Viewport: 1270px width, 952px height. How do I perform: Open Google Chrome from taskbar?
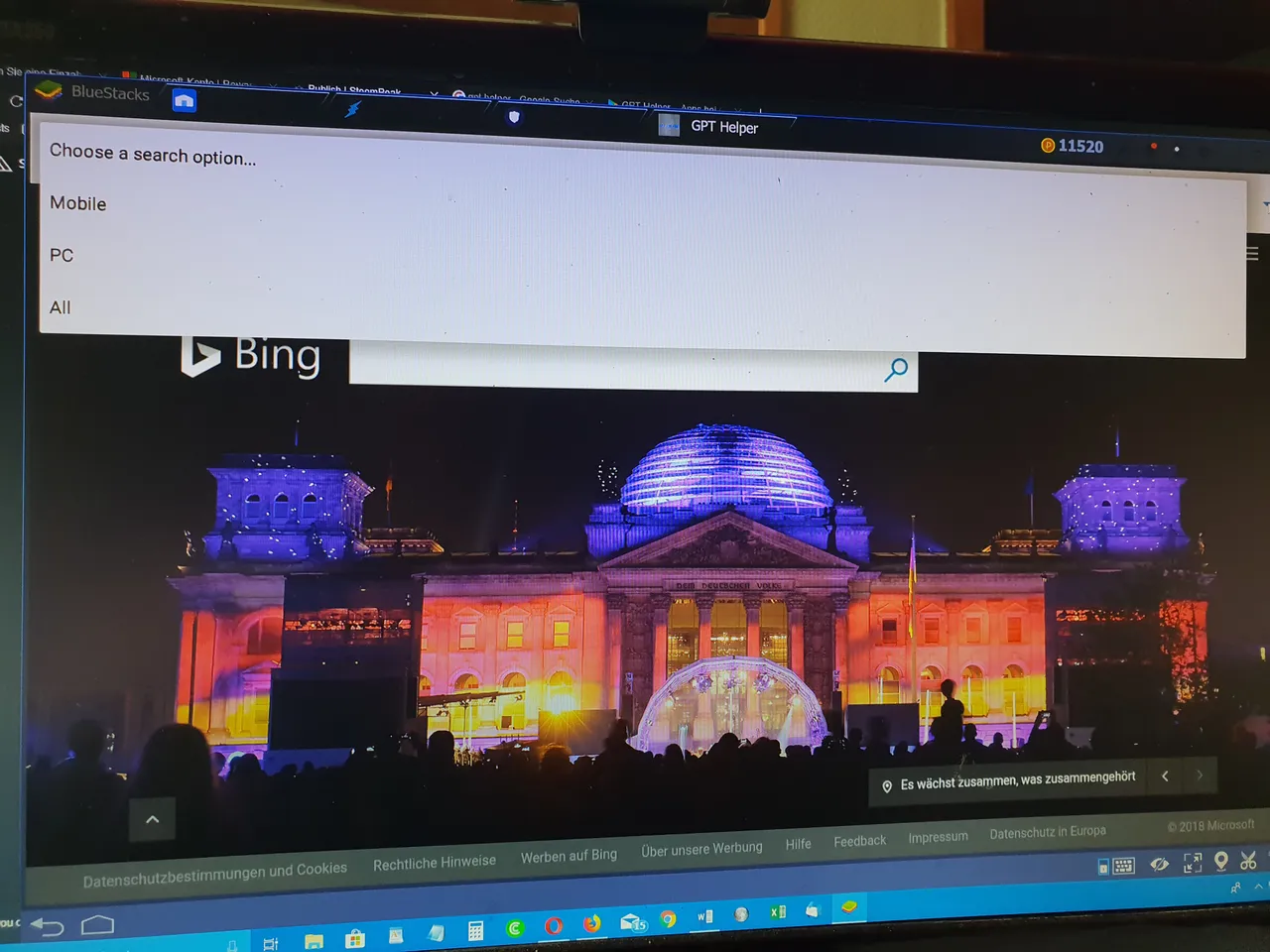click(x=669, y=919)
